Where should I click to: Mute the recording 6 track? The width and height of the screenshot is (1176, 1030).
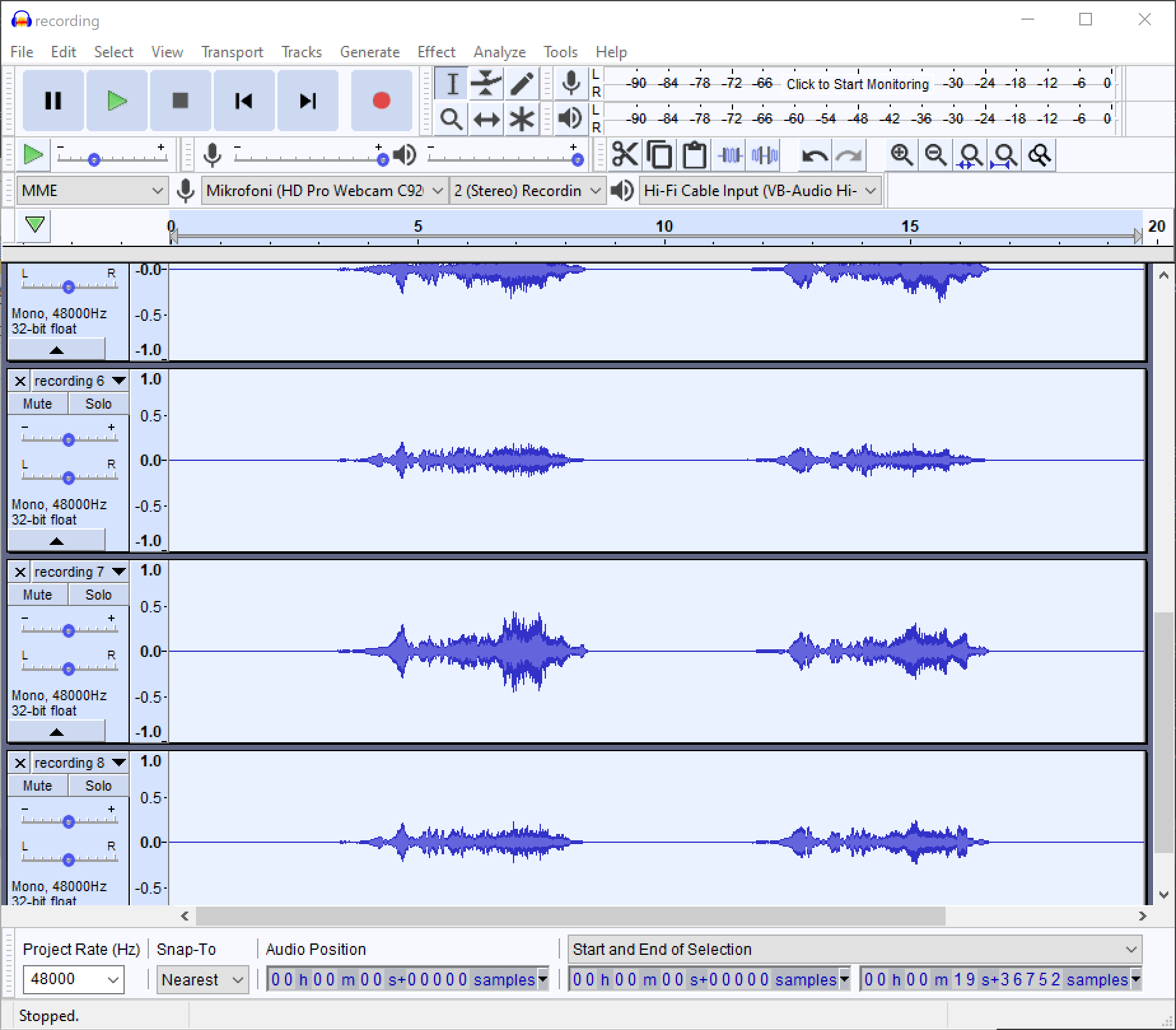[x=38, y=404]
